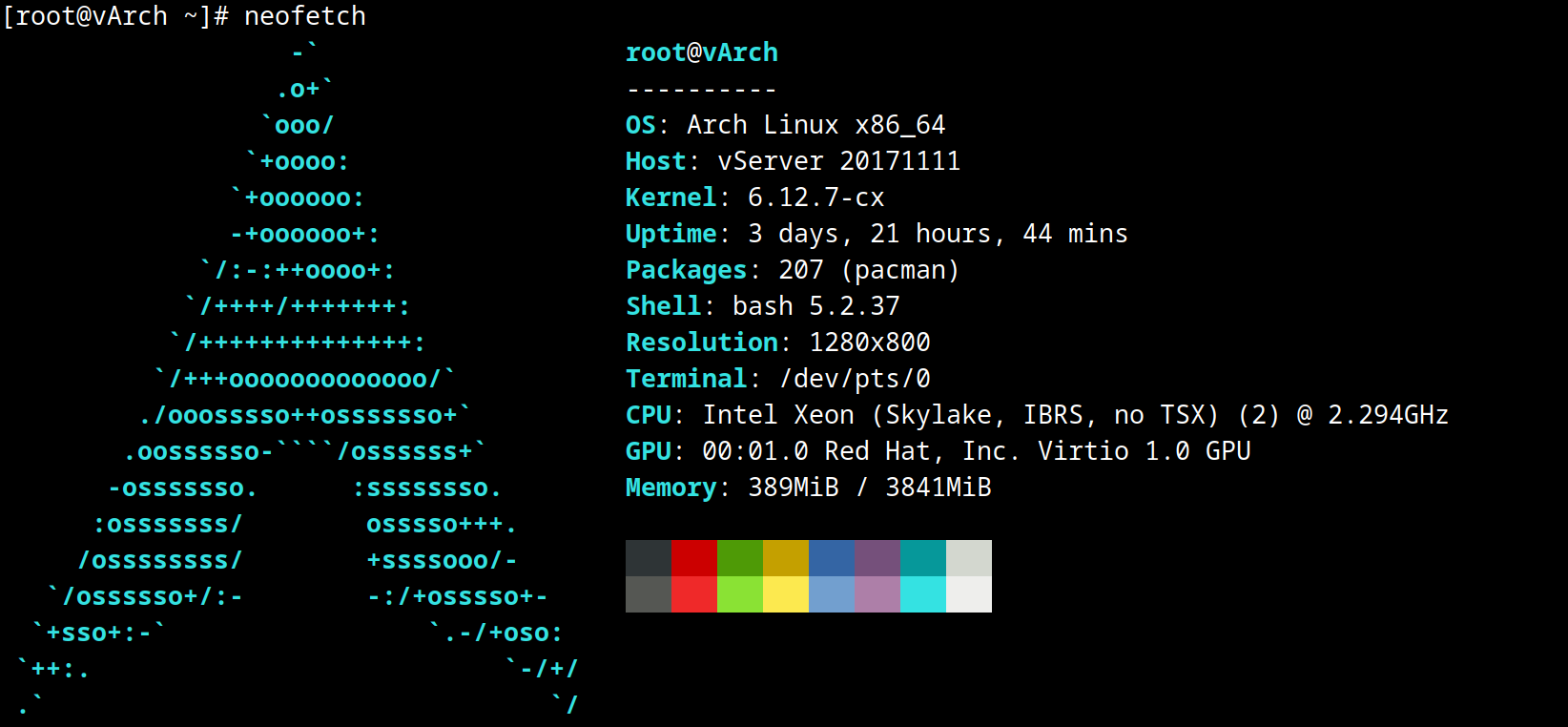This screenshot has width=1568, height=727.
Task: Choose the mustard yellow swatch in the upper row
Action: tap(786, 558)
